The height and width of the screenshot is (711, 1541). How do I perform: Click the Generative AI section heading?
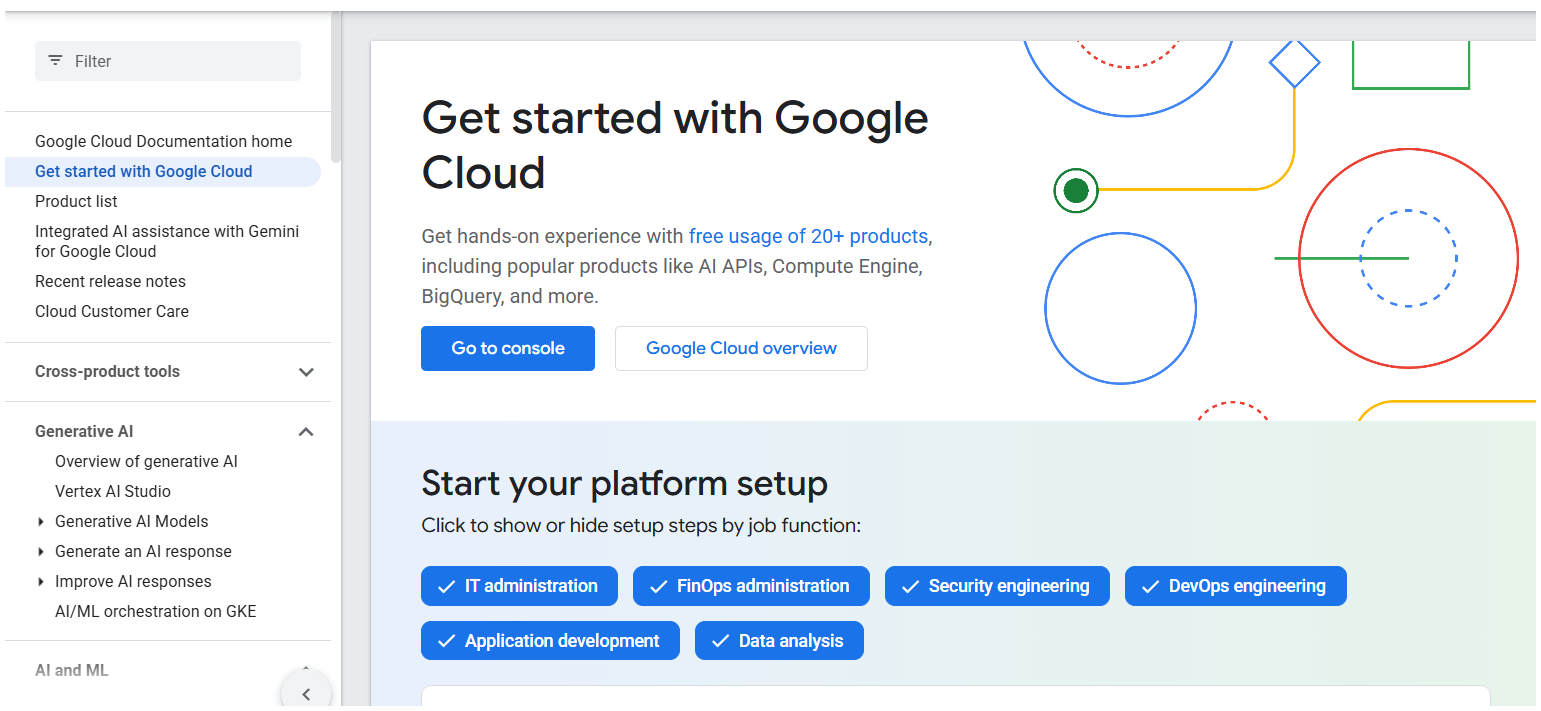click(x=84, y=431)
